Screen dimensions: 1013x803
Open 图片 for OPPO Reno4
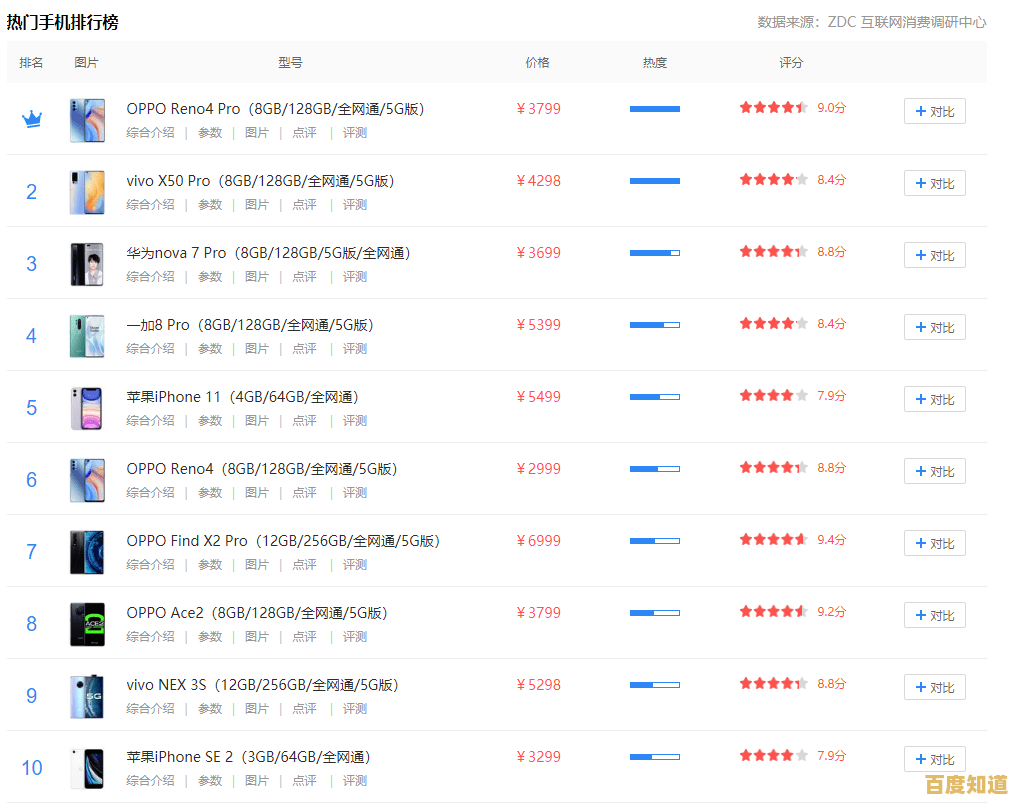(257, 492)
